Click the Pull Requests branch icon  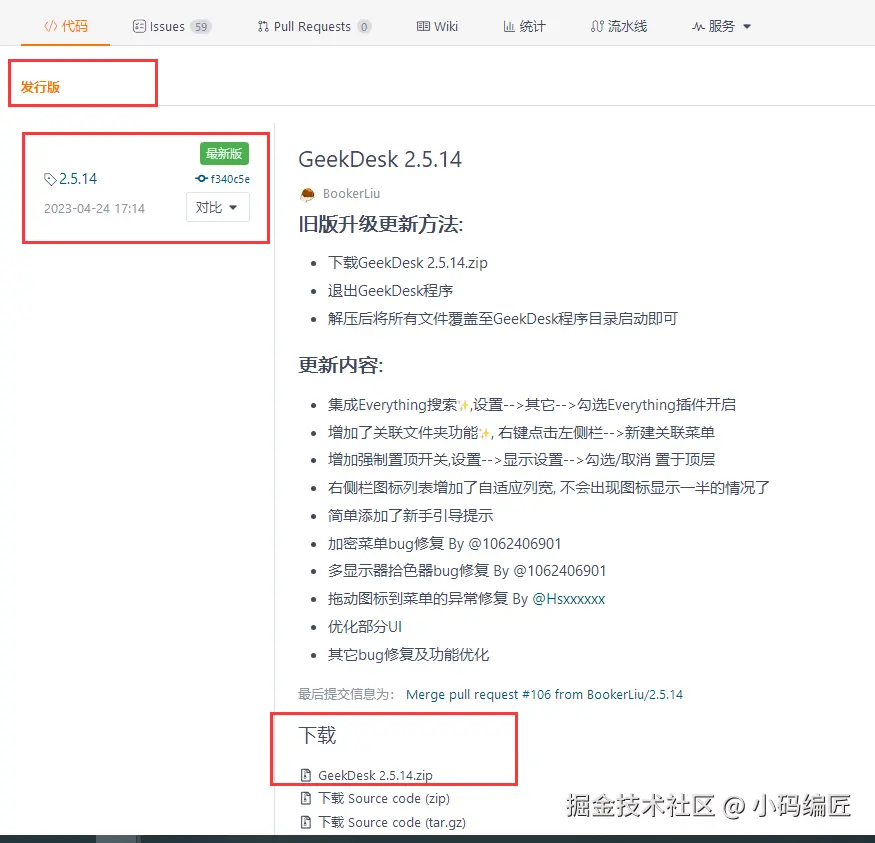tap(263, 26)
